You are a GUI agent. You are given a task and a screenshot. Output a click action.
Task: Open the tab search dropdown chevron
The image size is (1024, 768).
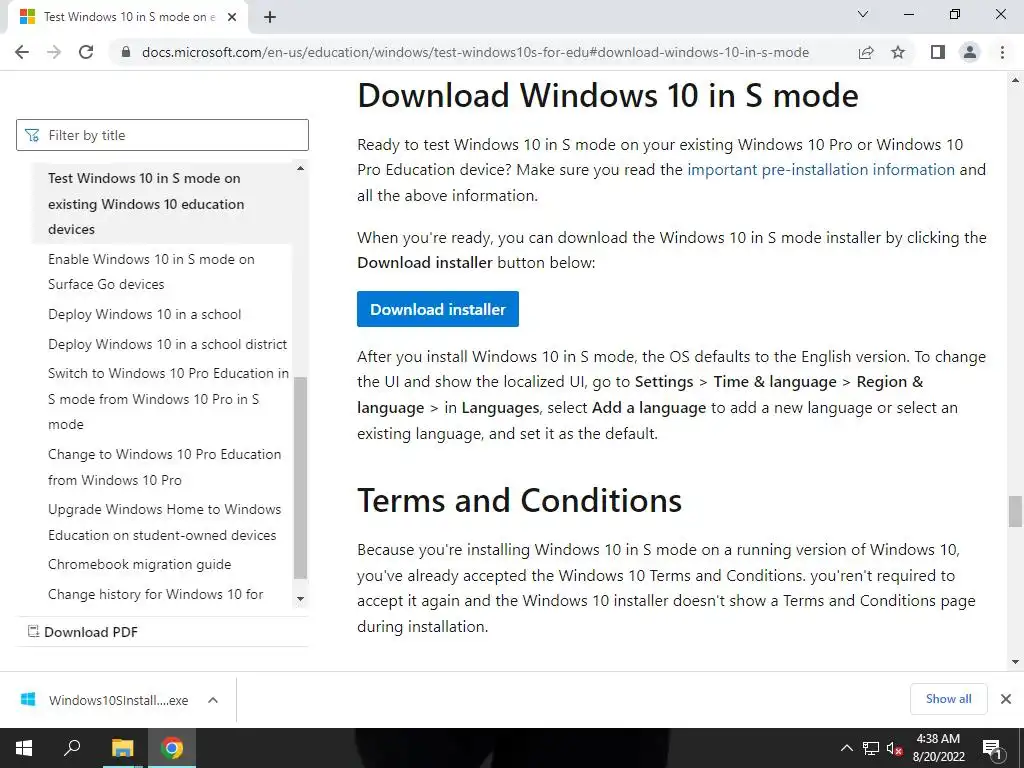[x=863, y=14]
